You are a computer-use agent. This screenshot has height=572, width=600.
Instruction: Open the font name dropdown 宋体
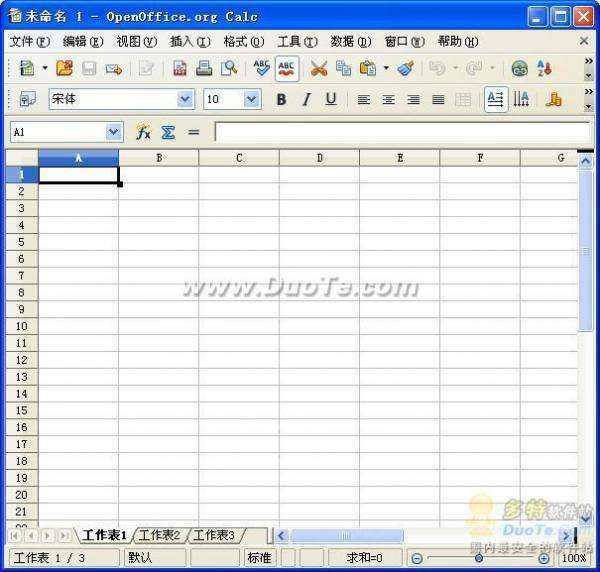click(185, 99)
